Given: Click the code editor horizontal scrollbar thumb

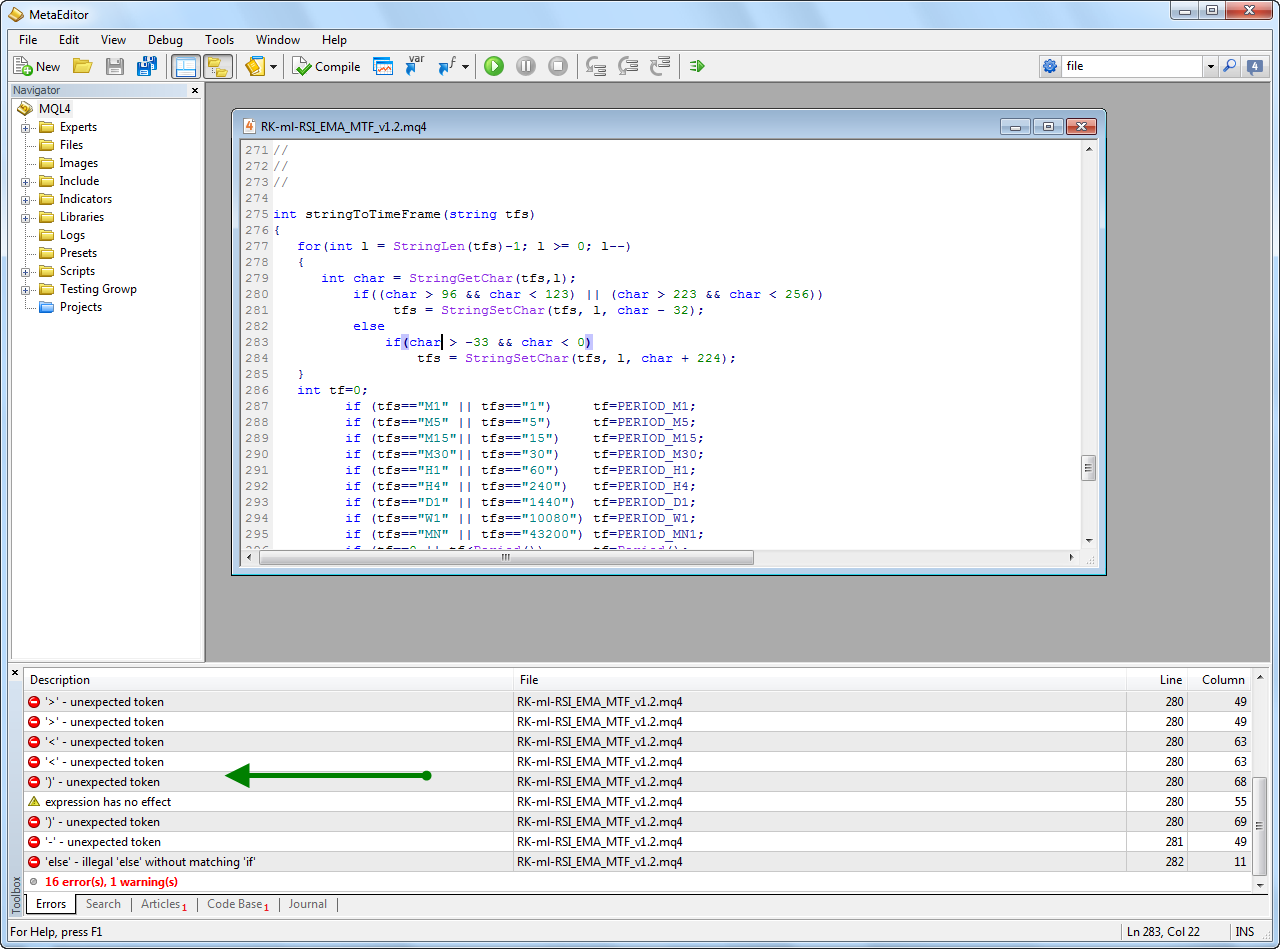Looking at the screenshot, I should click(506, 558).
